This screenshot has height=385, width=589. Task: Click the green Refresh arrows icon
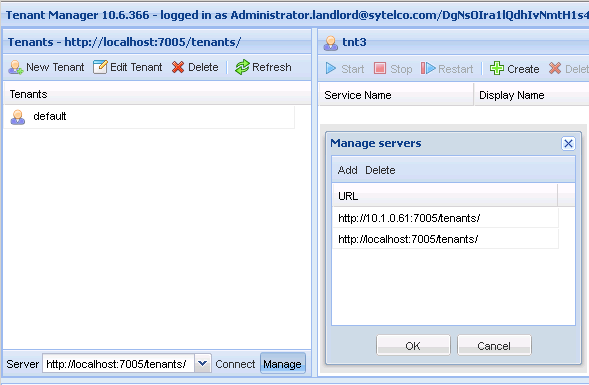point(242,67)
